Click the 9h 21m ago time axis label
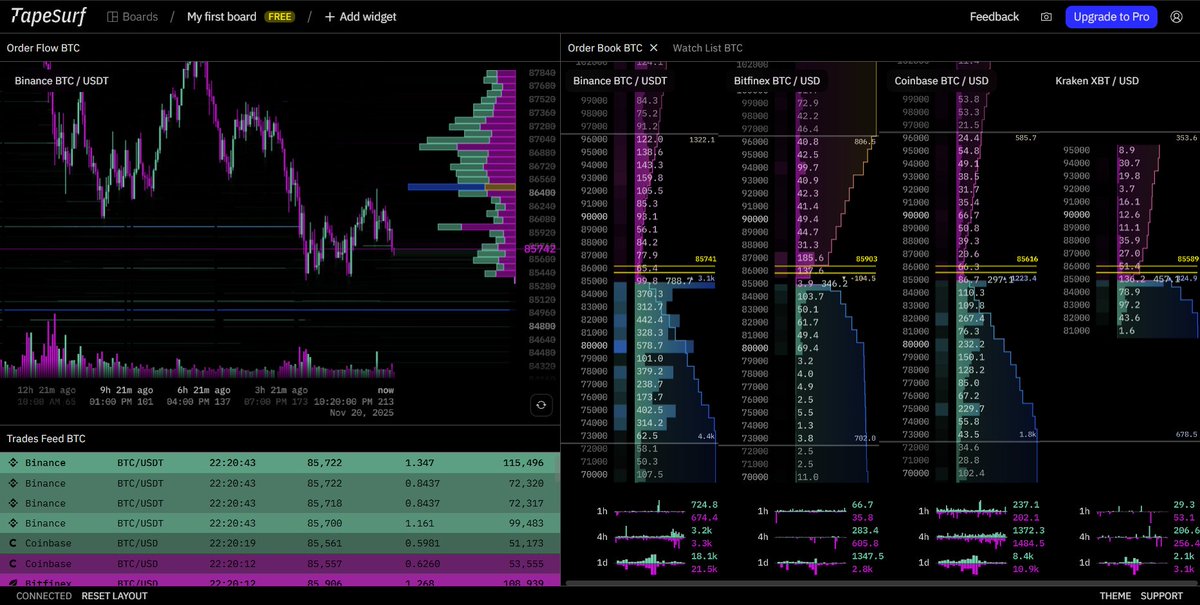Screen dimensions: 1200x605 click(127, 390)
